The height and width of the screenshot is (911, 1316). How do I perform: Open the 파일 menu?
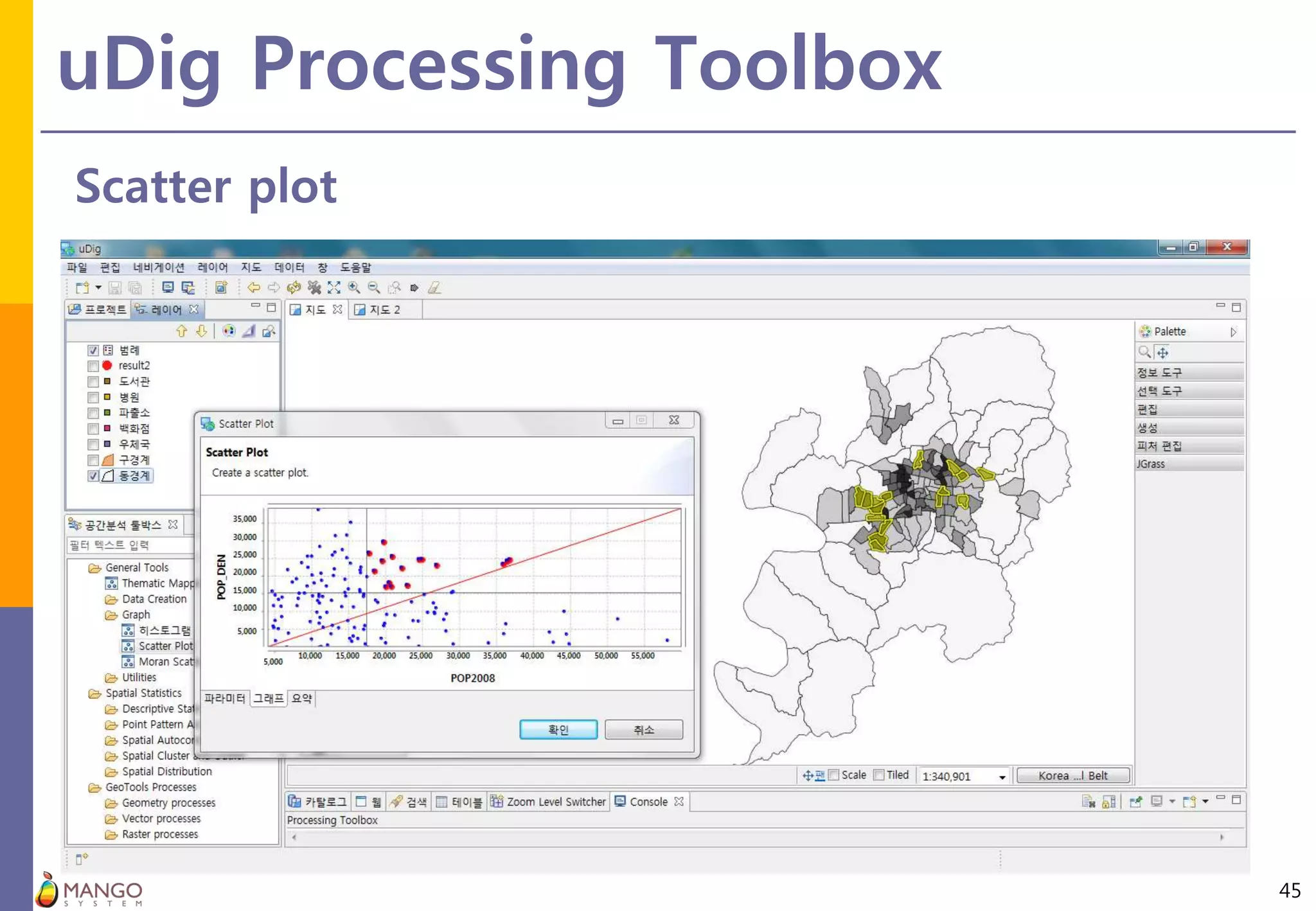pos(77,267)
